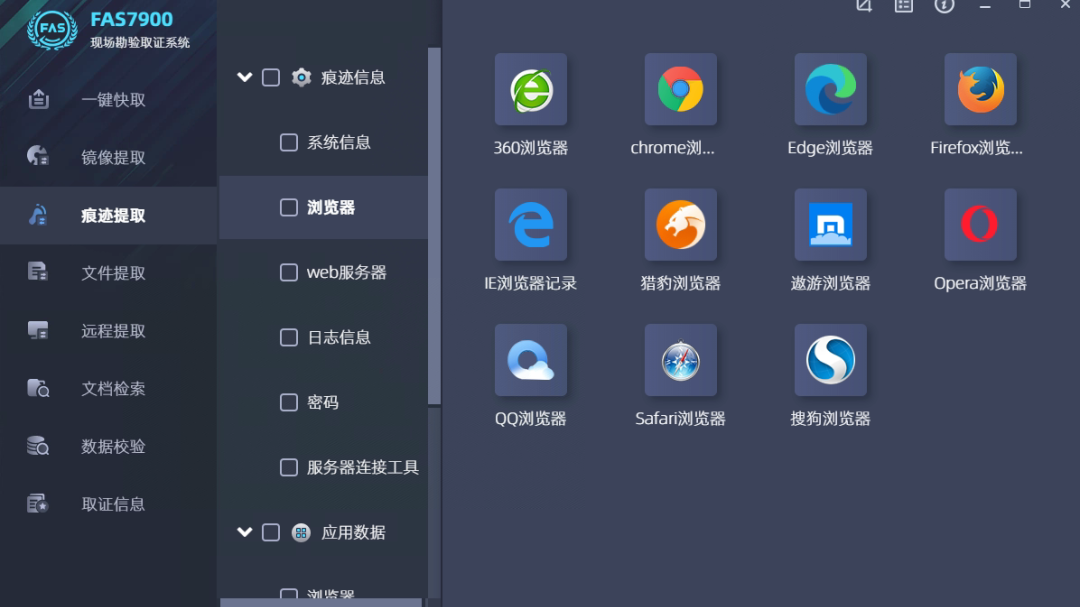Open the 搜狗浏览器 icon
Screen dimensions: 1080x607
point(830,360)
